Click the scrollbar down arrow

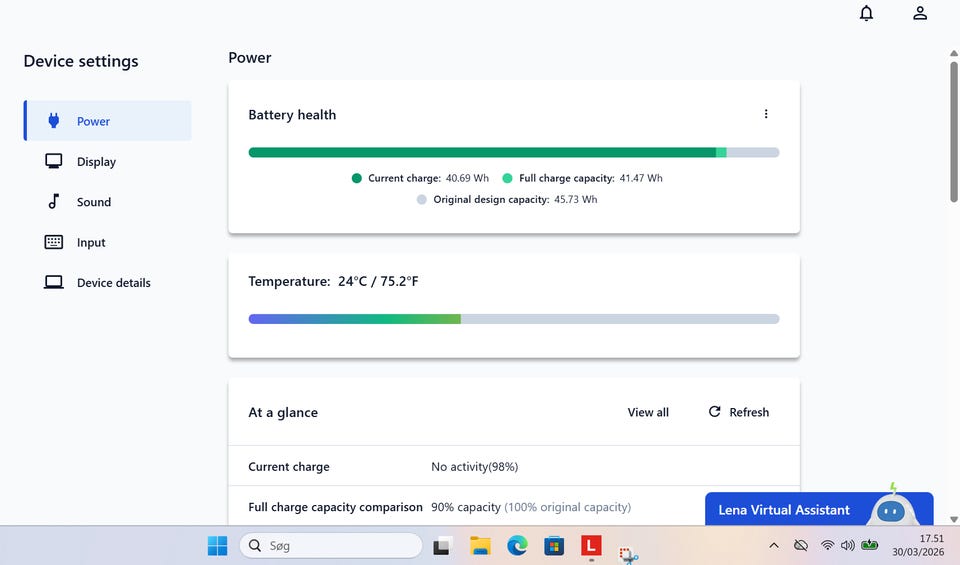pos(954,519)
